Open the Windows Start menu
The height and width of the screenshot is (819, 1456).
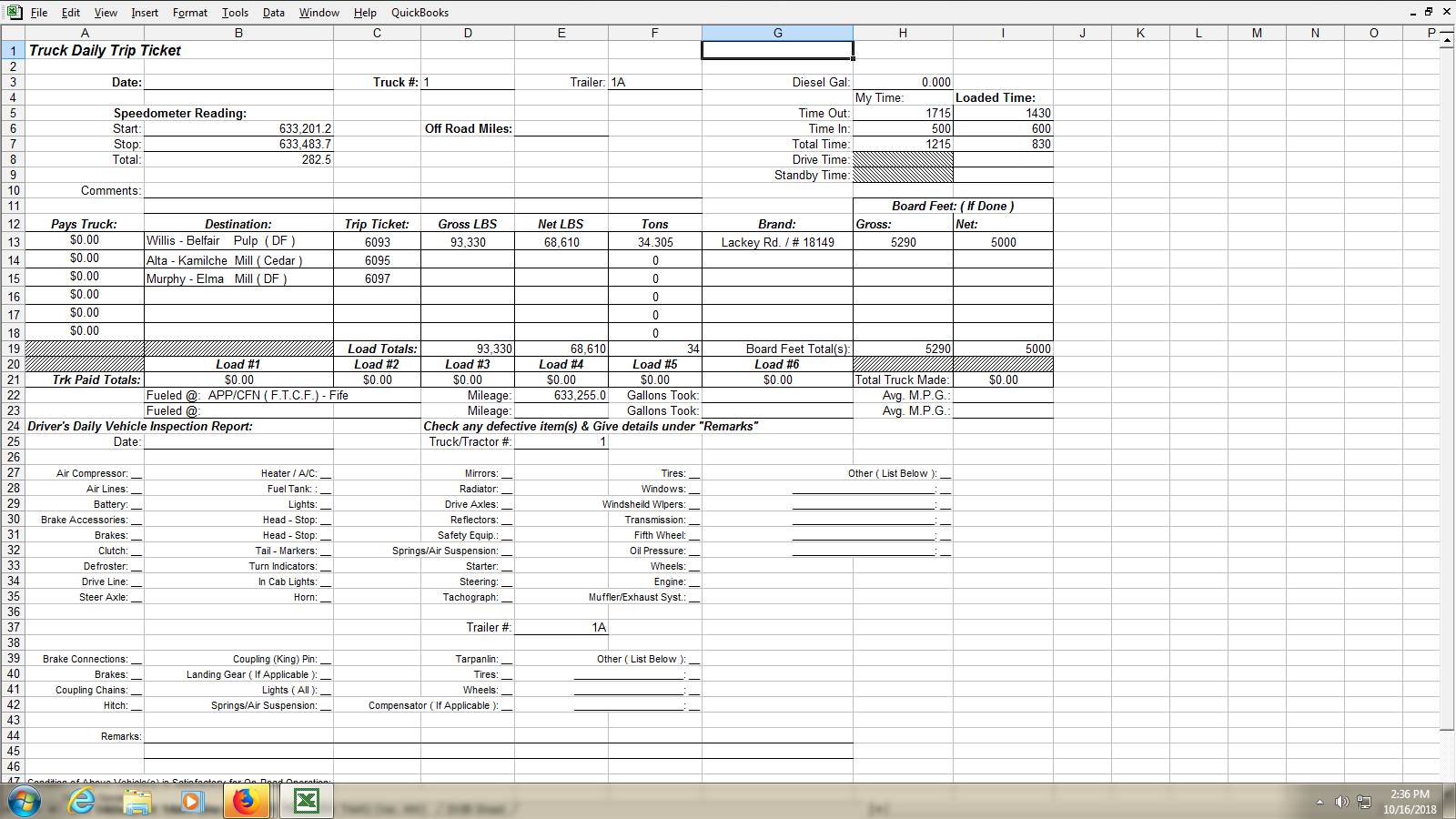click(x=25, y=802)
